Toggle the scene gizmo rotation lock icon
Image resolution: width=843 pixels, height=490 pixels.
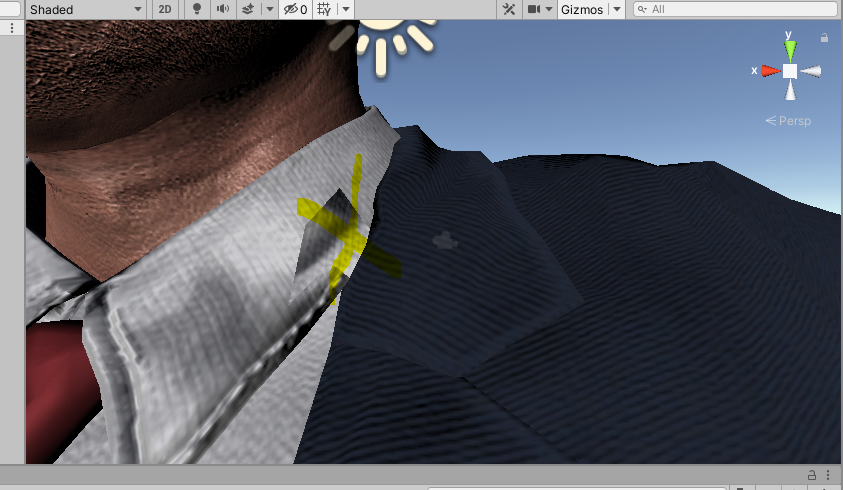pos(824,37)
